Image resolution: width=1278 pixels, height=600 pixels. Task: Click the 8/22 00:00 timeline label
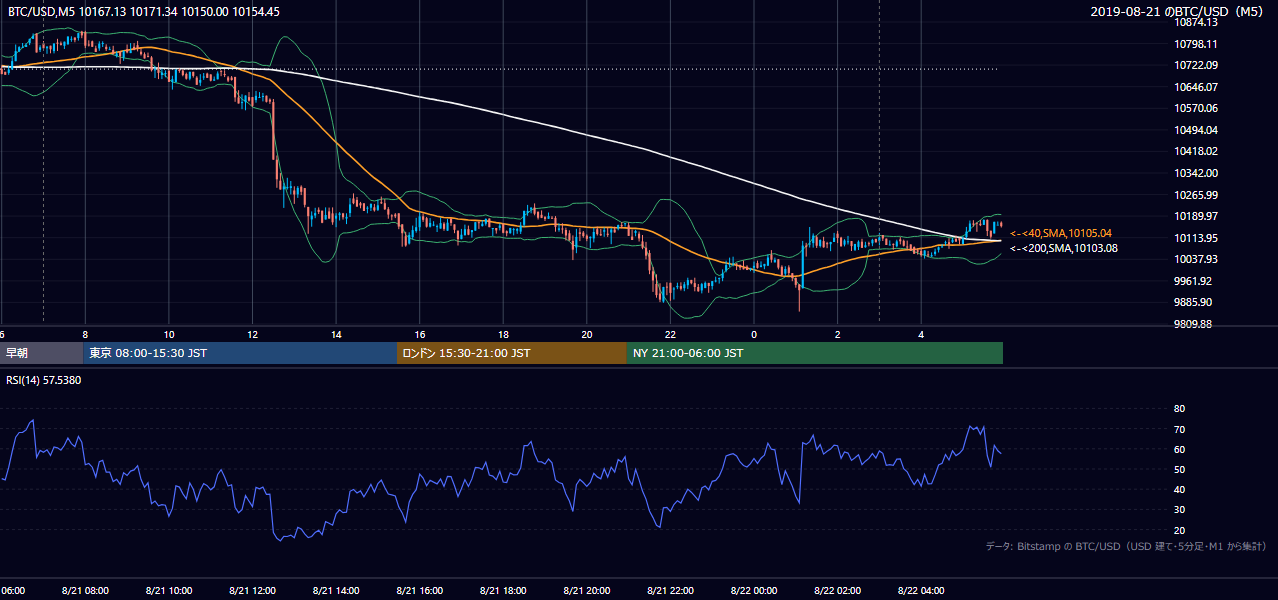coord(754,591)
